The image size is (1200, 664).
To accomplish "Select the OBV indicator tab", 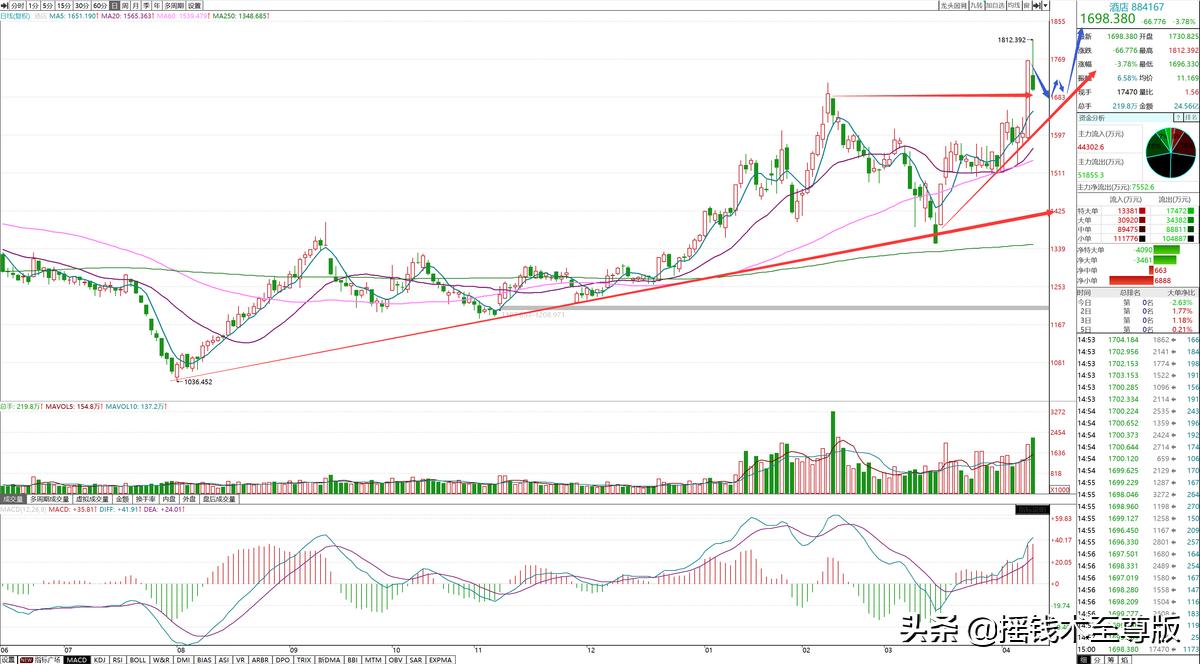I will [396, 659].
